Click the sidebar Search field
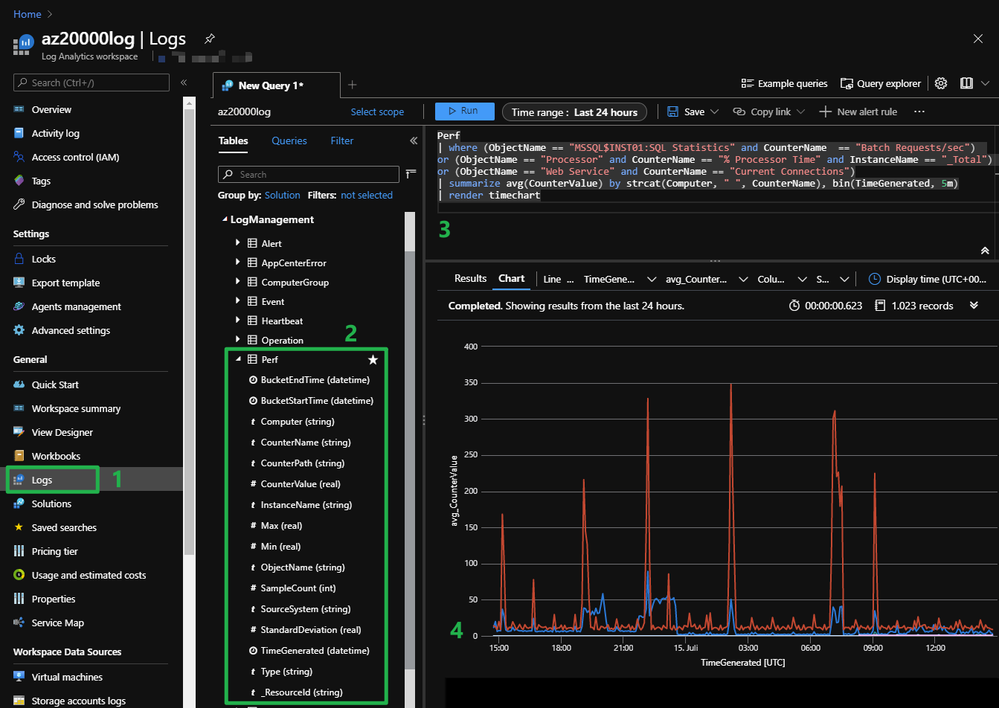Screen dimensions: 999x708 [x=91, y=83]
